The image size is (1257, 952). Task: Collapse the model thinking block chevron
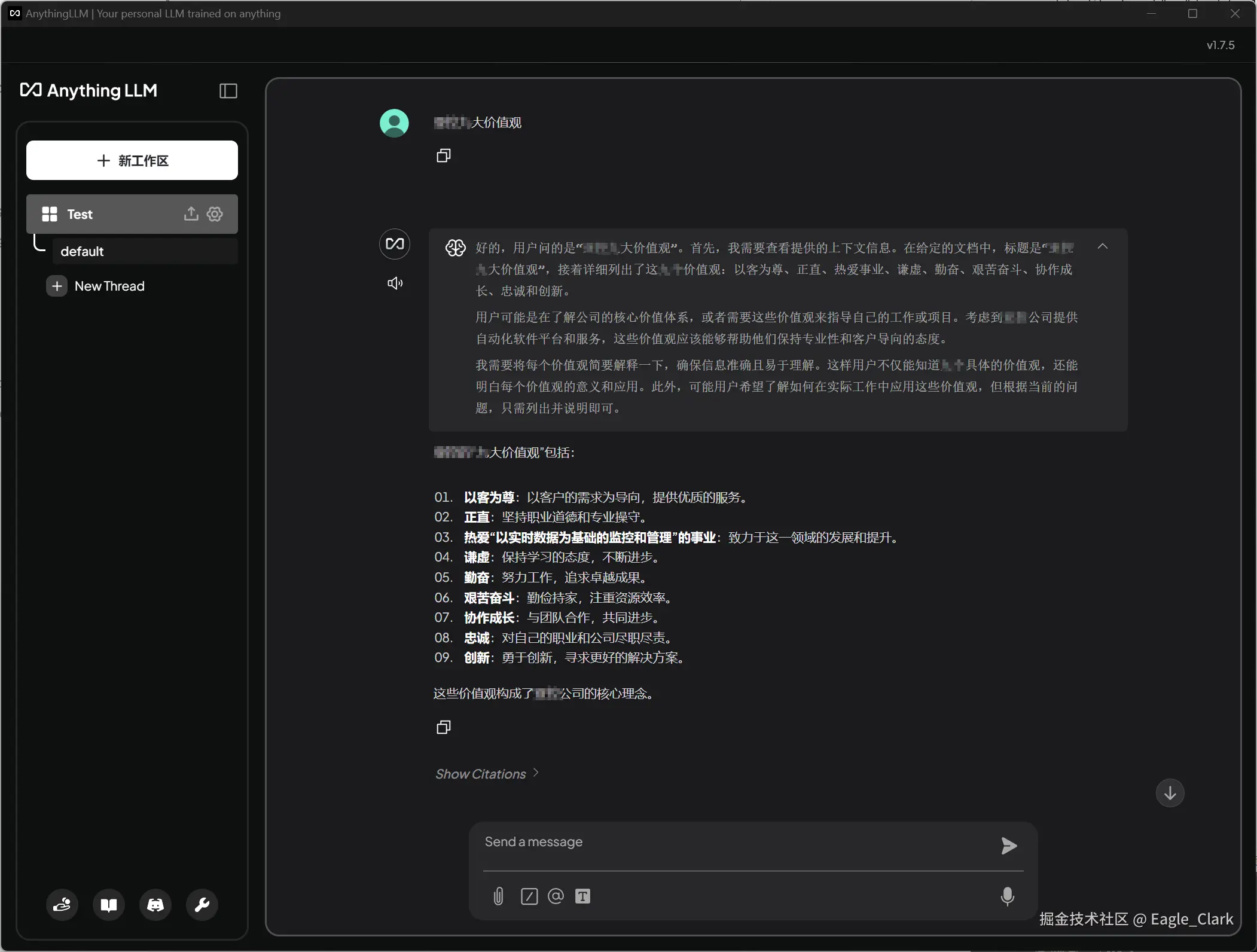[x=1103, y=246]
